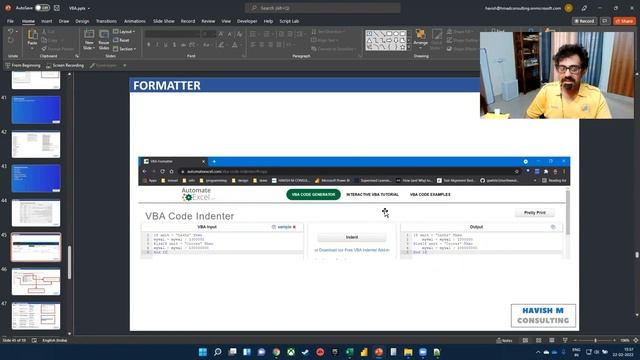Click the Notes button in status bar
640x360 pixels.
(504, 340)
